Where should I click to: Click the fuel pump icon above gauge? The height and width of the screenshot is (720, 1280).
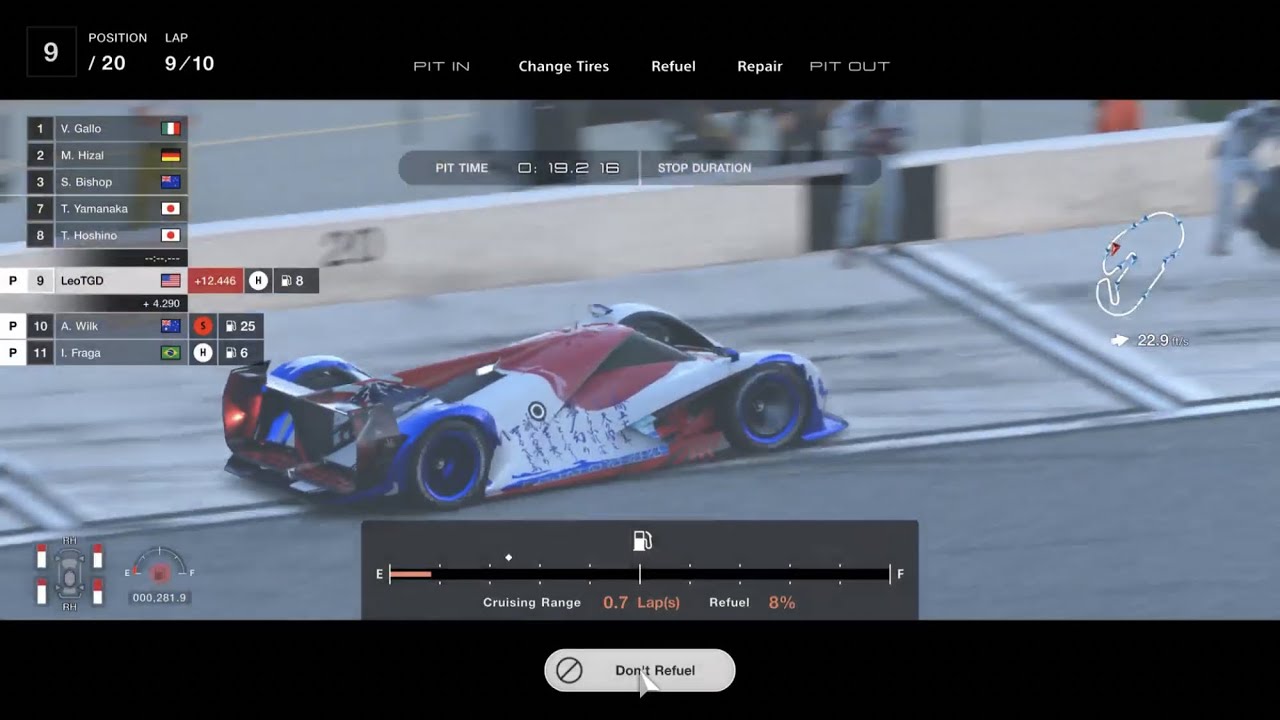[x=642, y=541]
